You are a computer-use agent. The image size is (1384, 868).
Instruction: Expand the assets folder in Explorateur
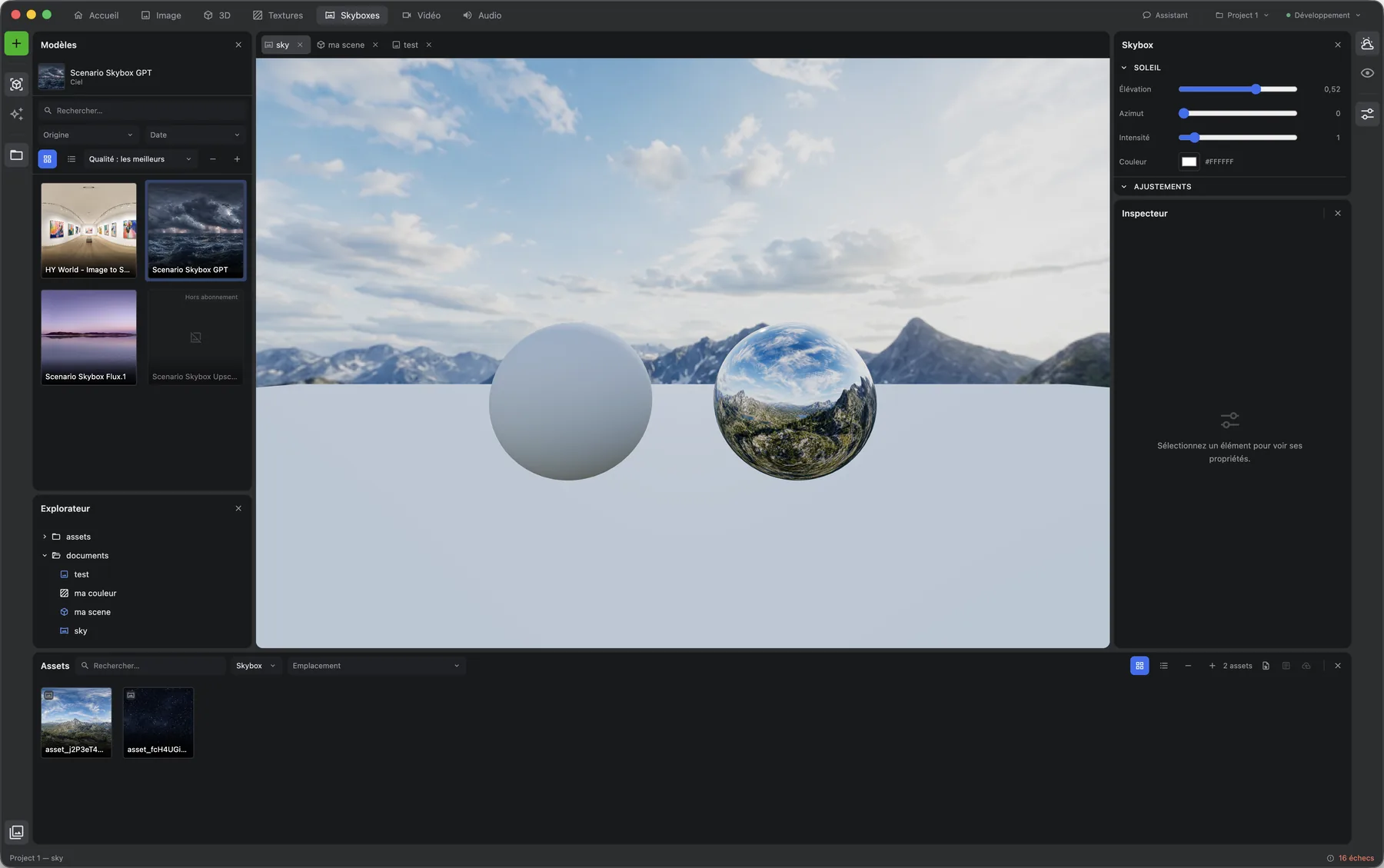tap(45, 537)
